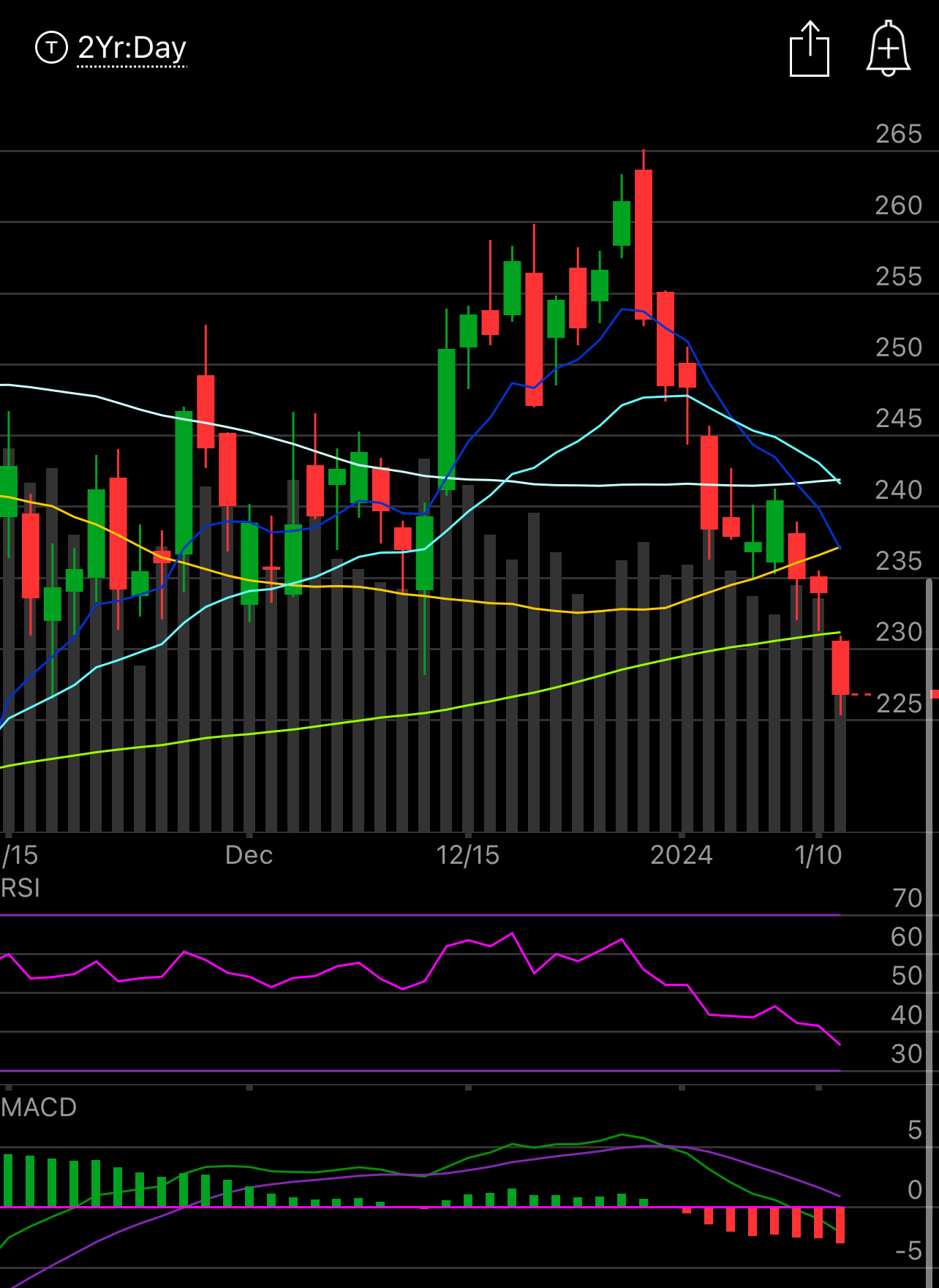This screenshot has width=939, height=1288.
Task: Tap the red current-price marker on right edge
Action: pos(935,694)
